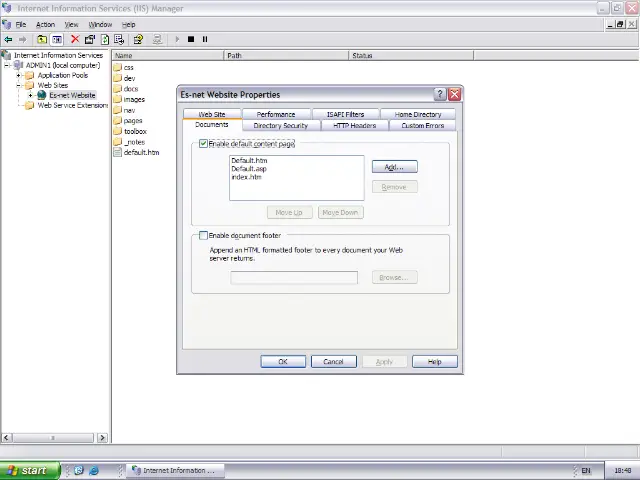Click OK in the properties dialog
640x480 pixels.
pos(283,362)
